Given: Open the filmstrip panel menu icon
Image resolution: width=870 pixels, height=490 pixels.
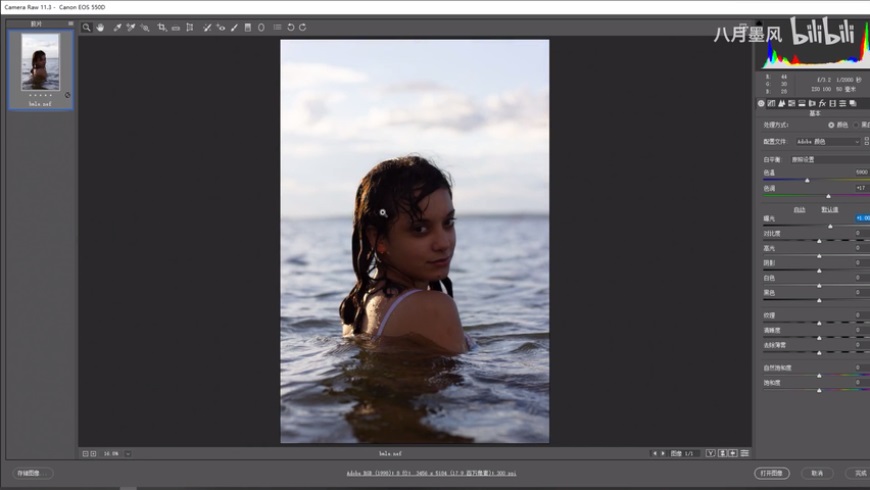Looking at the screenshot, I should pos(70,23).
